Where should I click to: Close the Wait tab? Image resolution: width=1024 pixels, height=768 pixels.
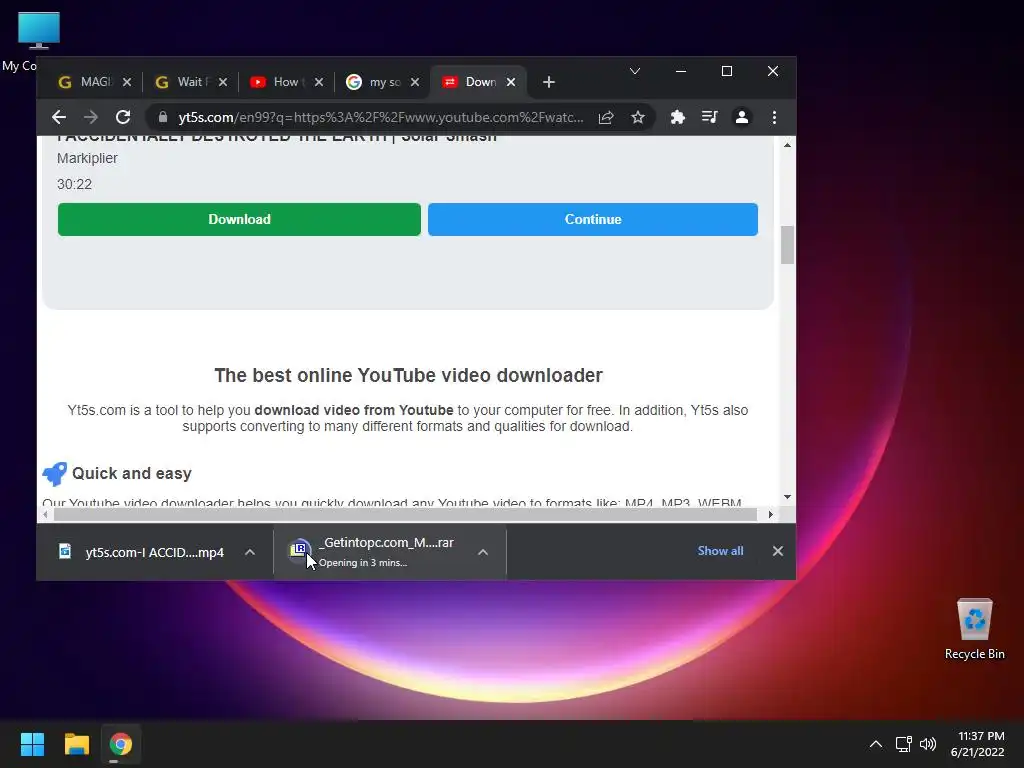223,82
